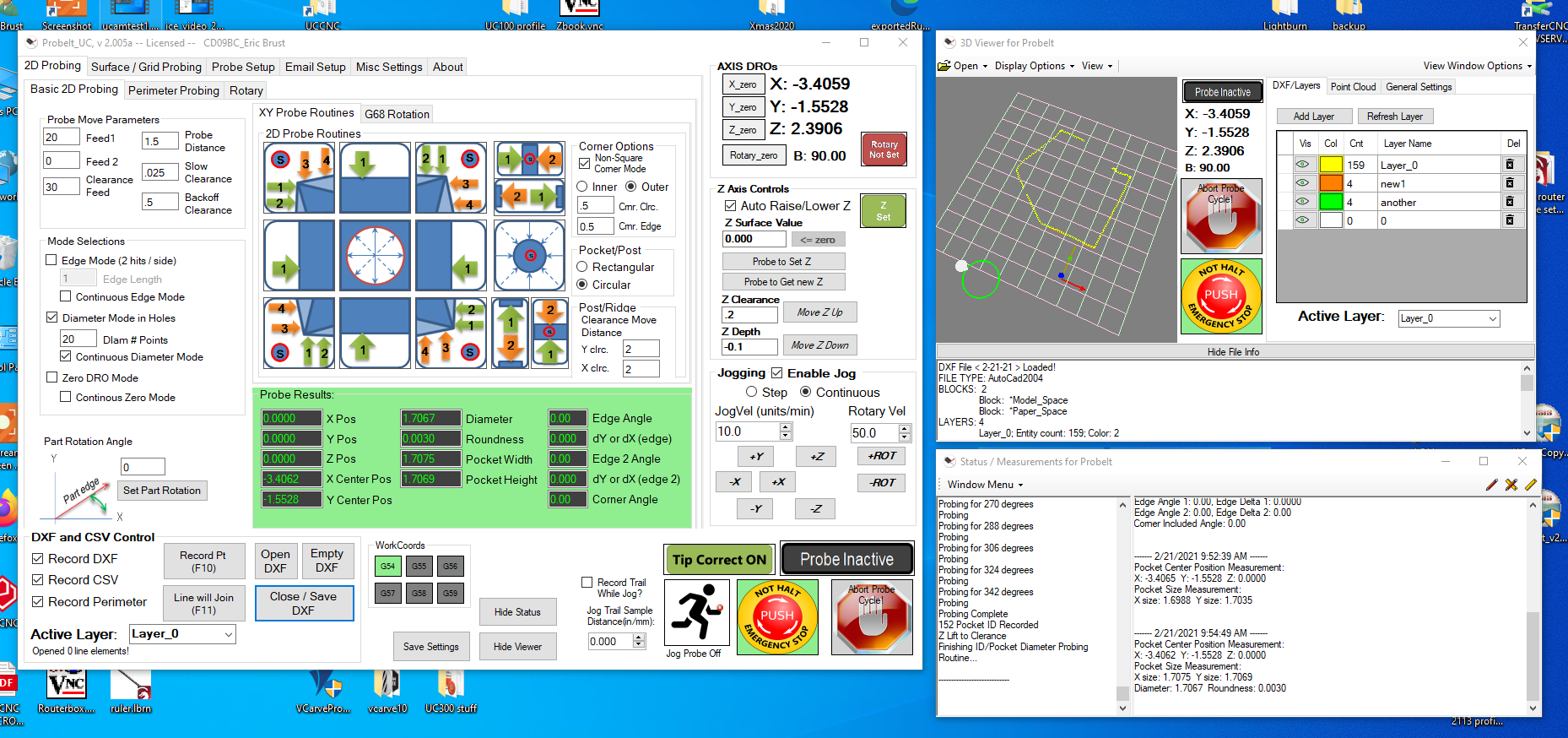The image size is (1568, 738).
Task: Click the green color swatch for another layer
Action: click(x=1331, y=202)
